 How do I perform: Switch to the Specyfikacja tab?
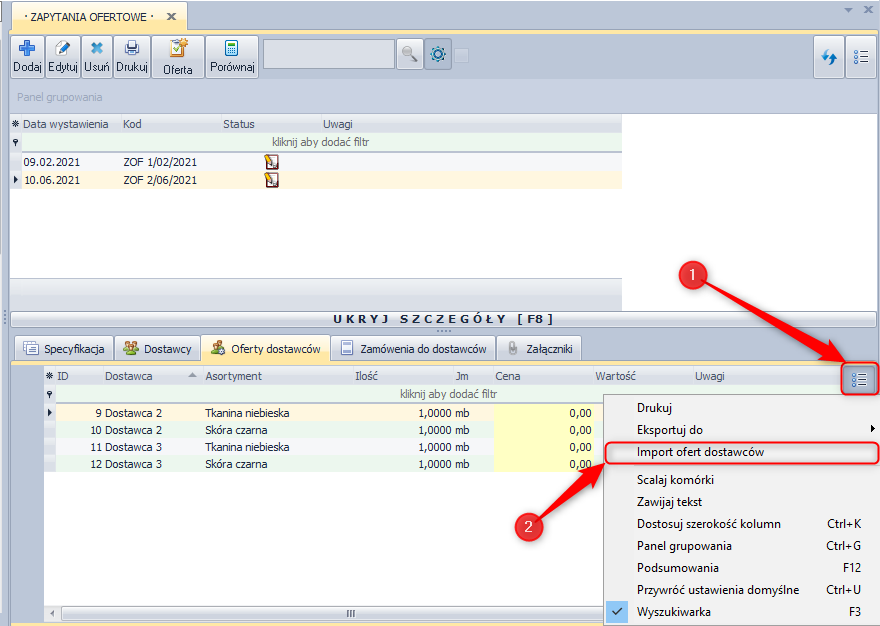[63, 349]
